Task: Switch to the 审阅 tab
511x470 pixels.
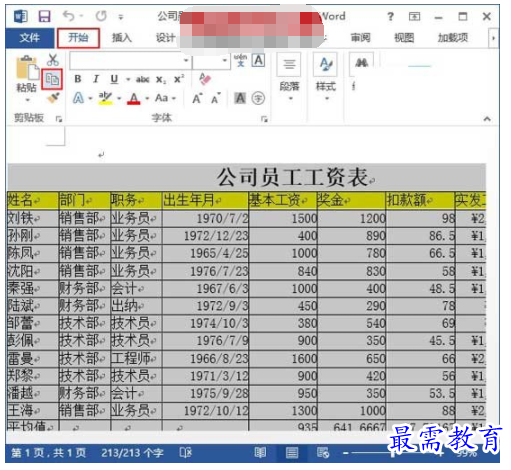Action: (360, 38)
